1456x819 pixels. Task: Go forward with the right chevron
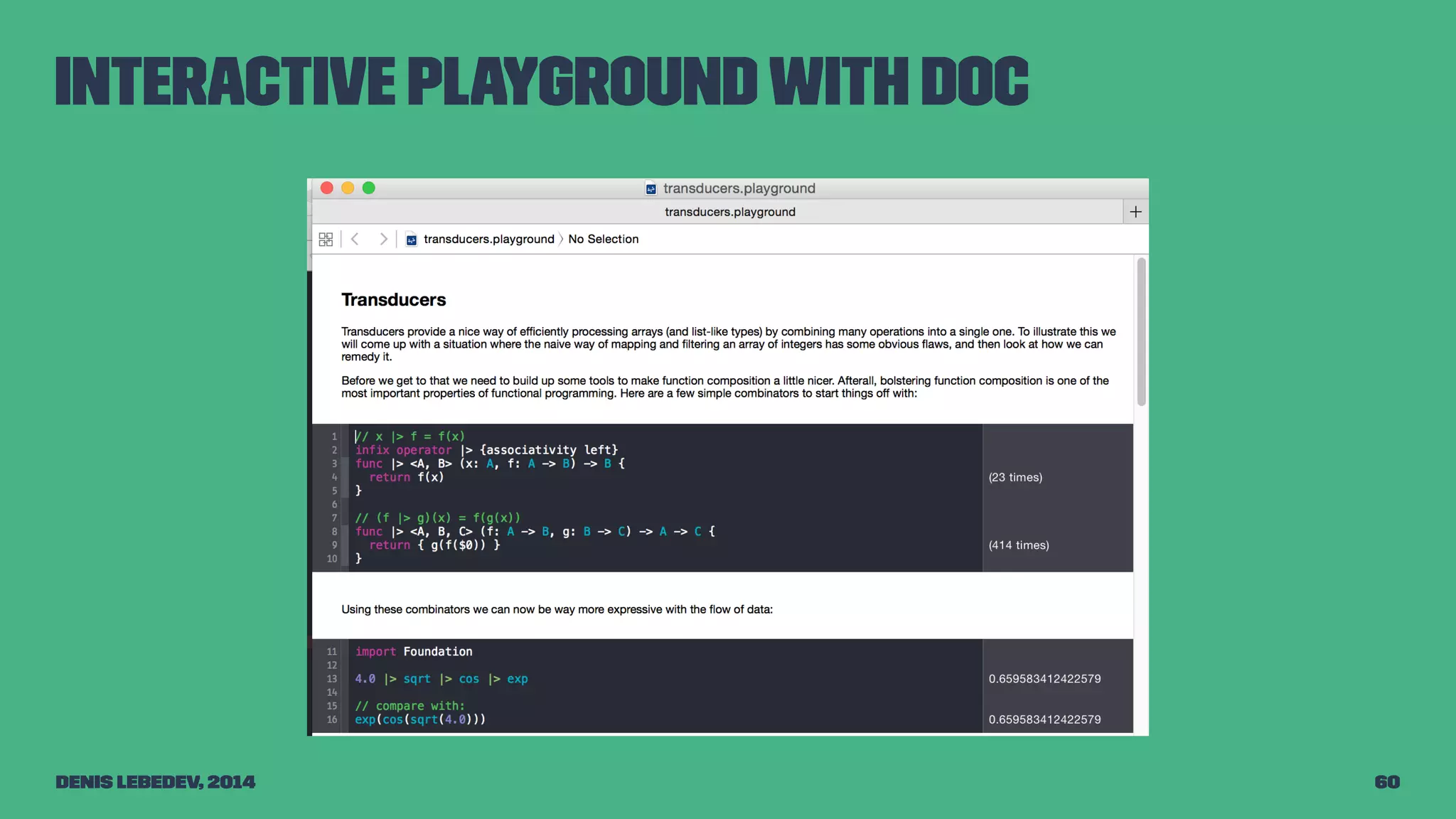point(383,239)
